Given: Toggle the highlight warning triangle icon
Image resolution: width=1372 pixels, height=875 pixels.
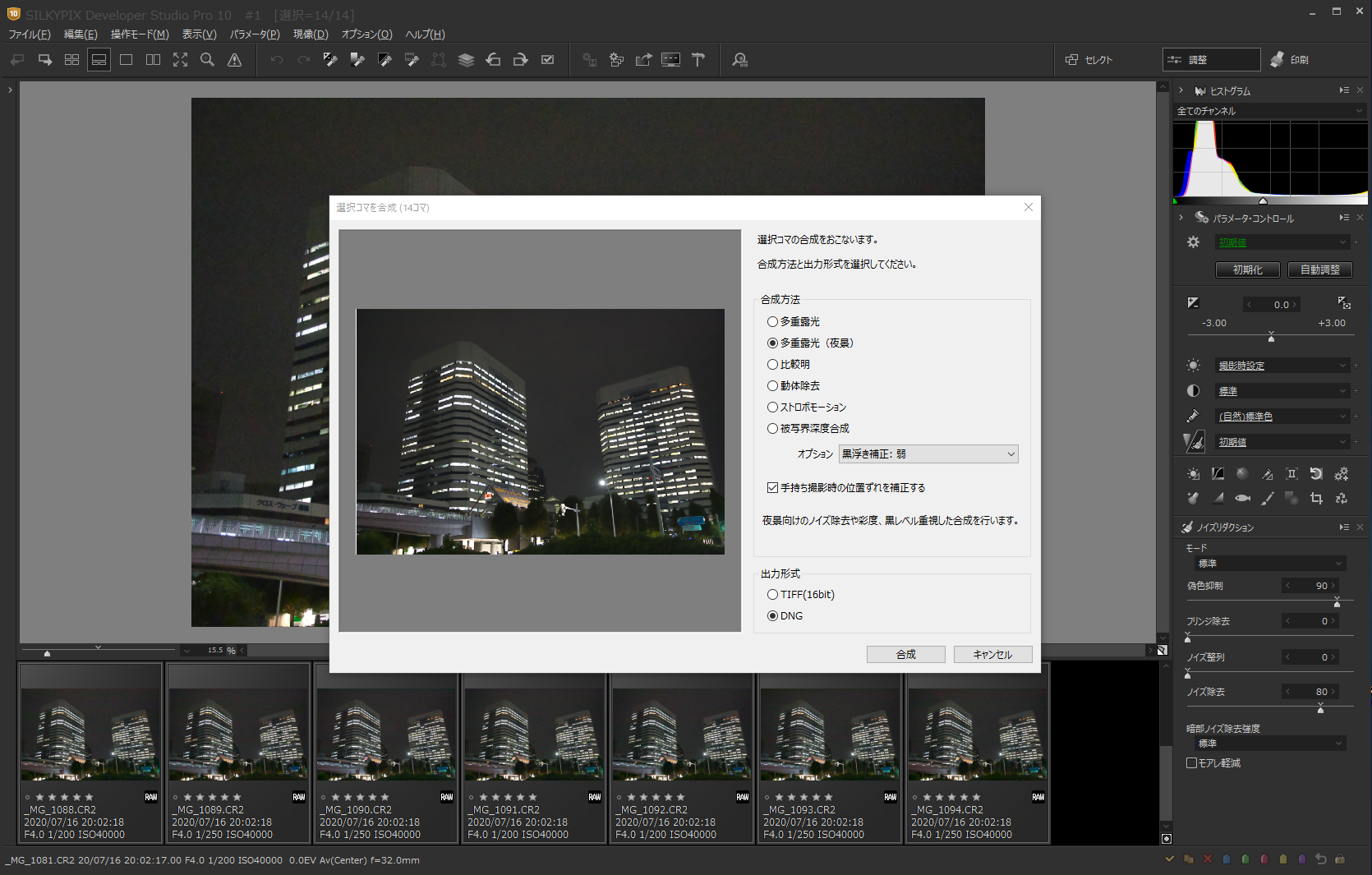Looking at the screenshot, I should tap(234, 60).
